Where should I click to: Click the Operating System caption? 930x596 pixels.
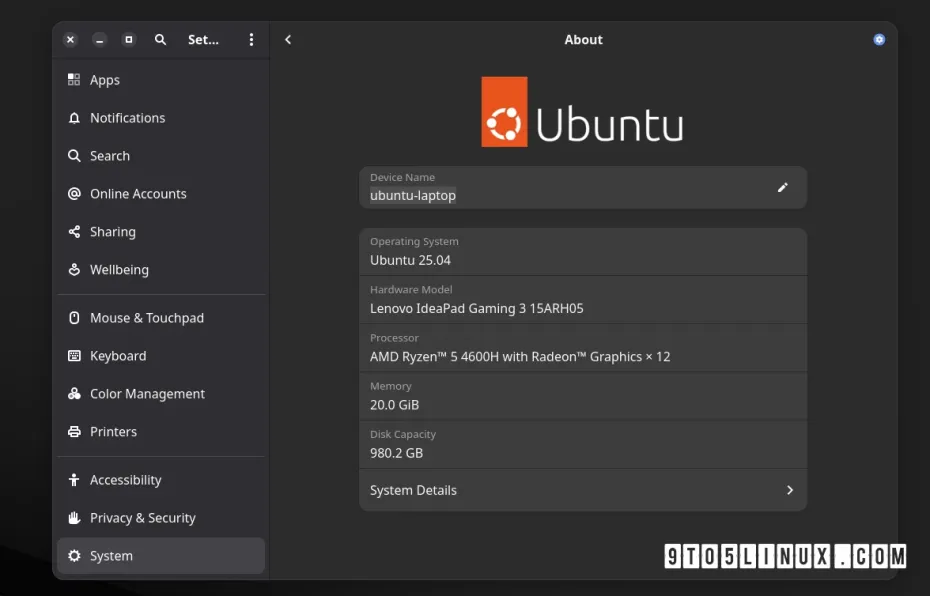pos(414,241)
